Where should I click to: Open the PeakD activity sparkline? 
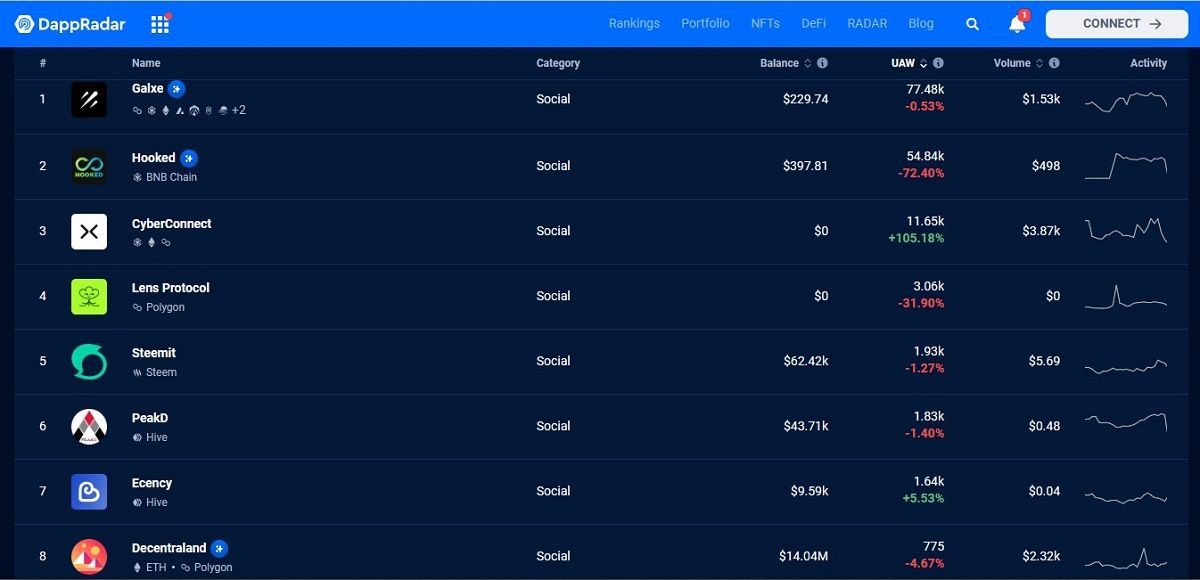[1126, 422]
